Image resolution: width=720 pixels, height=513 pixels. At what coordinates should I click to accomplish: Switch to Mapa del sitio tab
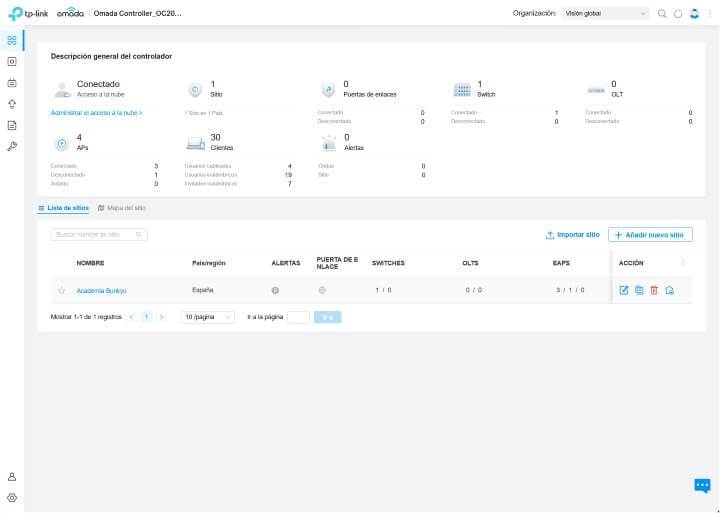[122, 208]
